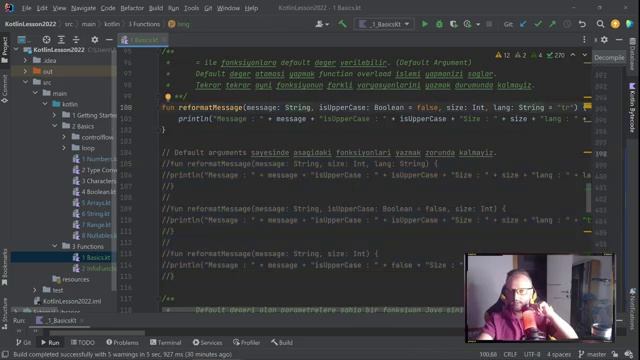The width and height of the screenshot is (640, 360).
Task: Click the intention lightbulb in the editor
Action: (167, 97)
